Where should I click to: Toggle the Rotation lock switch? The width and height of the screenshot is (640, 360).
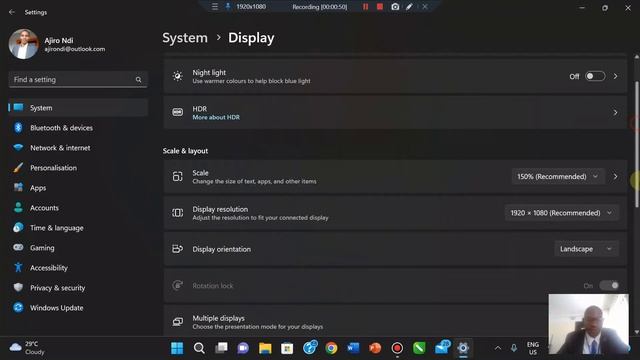[609, 286]
